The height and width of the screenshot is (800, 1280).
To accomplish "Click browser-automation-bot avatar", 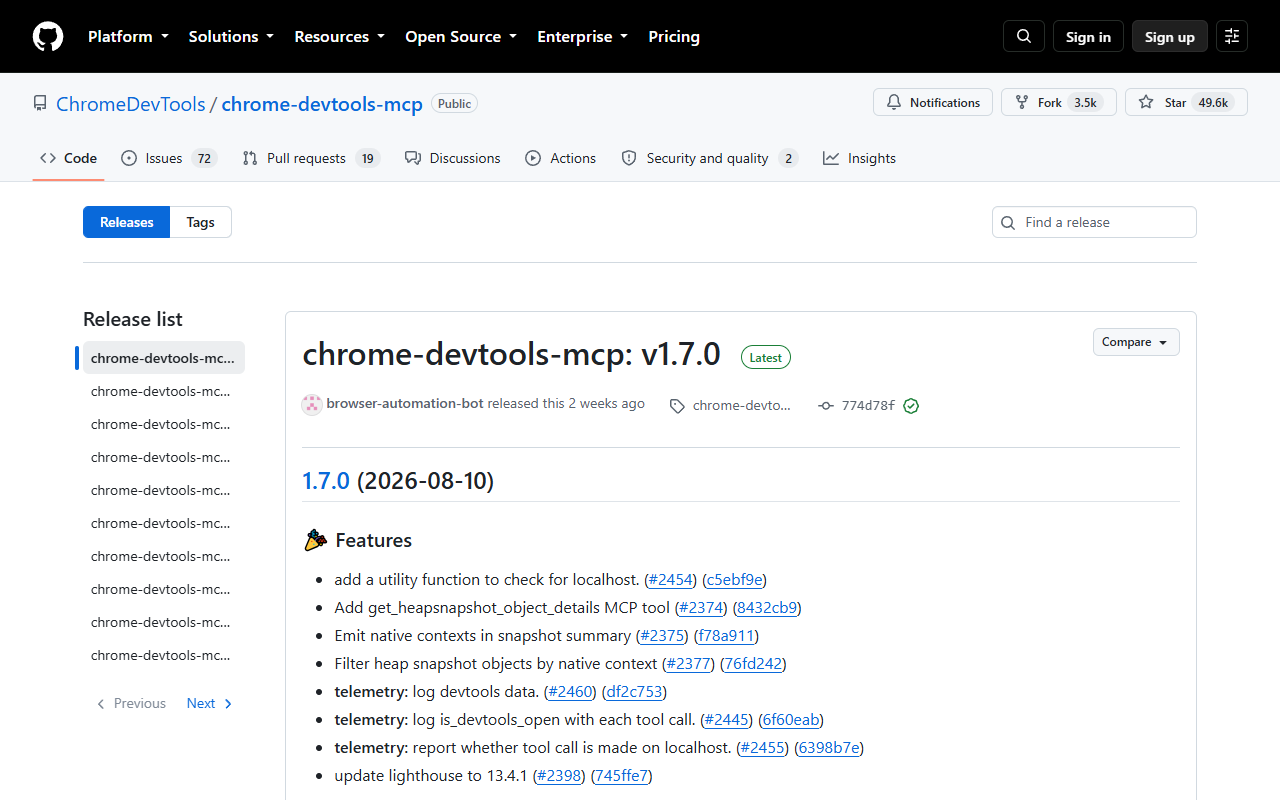I will 312,404.
